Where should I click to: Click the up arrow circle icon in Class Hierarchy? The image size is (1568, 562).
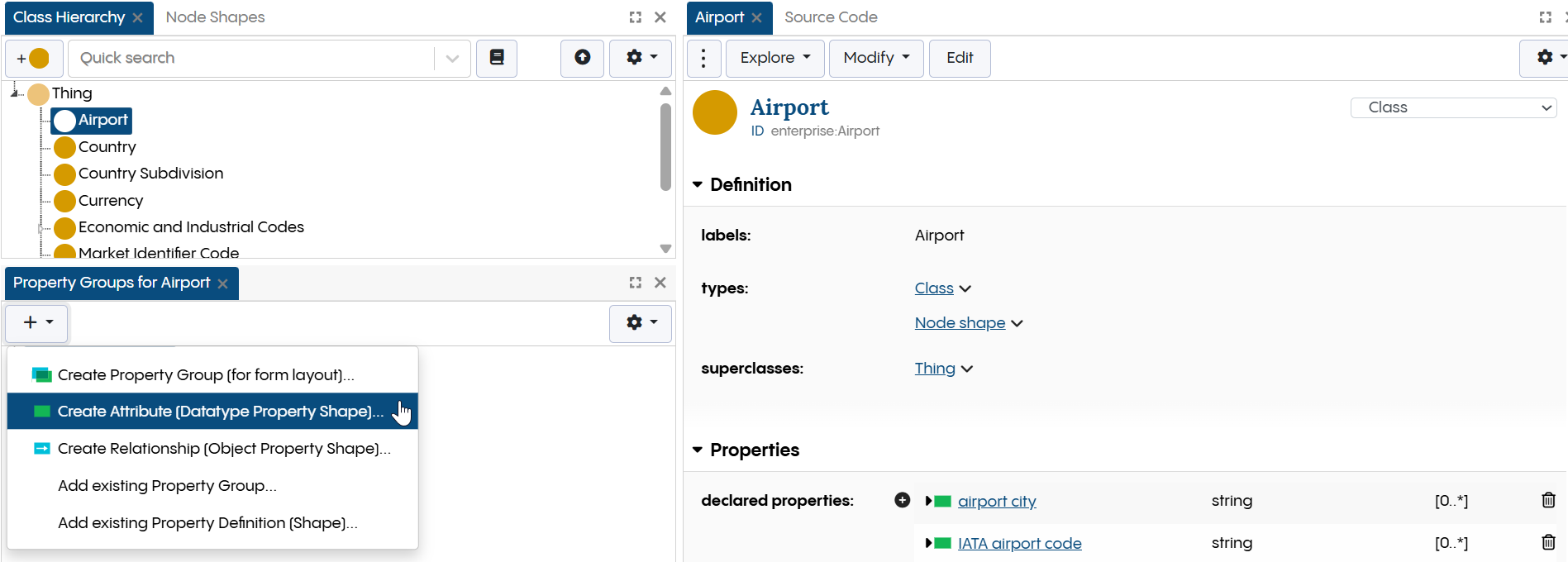(x=583, y=58)
